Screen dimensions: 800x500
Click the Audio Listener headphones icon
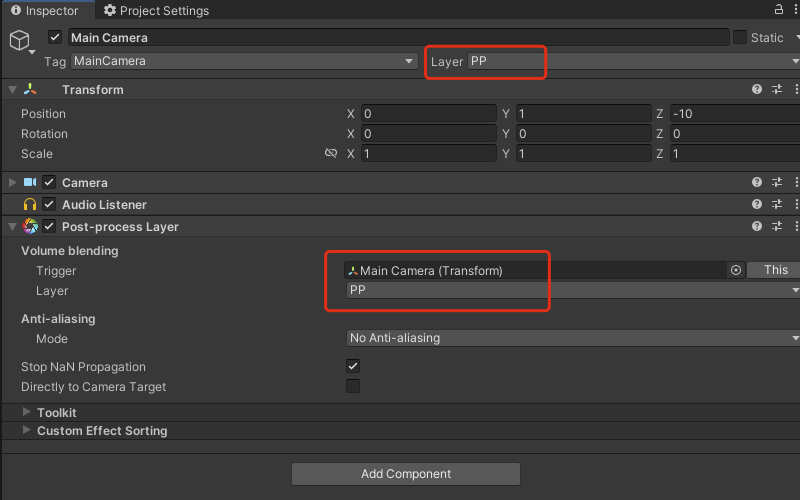click(x=30, y=204)
